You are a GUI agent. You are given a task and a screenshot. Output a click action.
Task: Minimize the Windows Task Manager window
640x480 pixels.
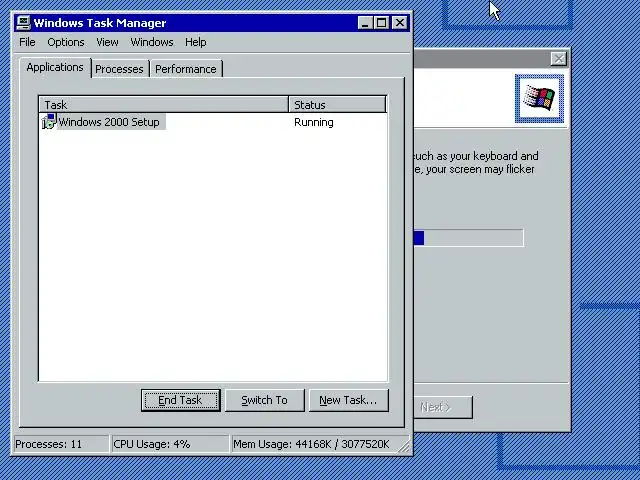click(365, 23)
